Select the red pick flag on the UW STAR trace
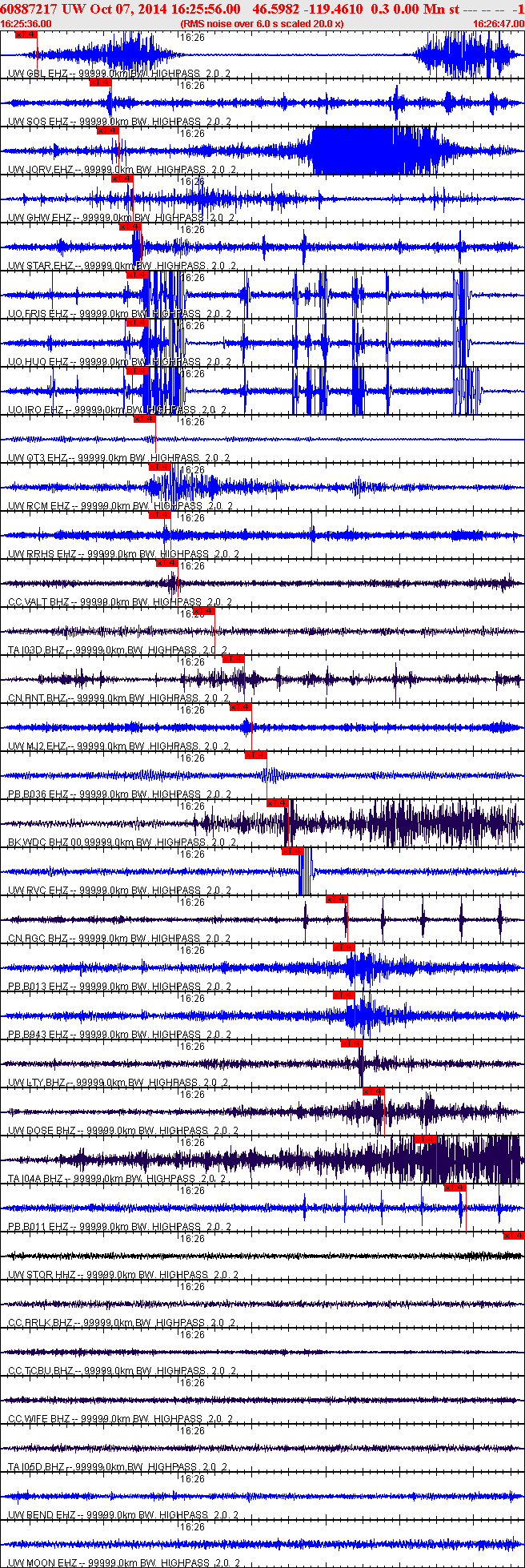The image size is (525, 1568). click(130, 227)
